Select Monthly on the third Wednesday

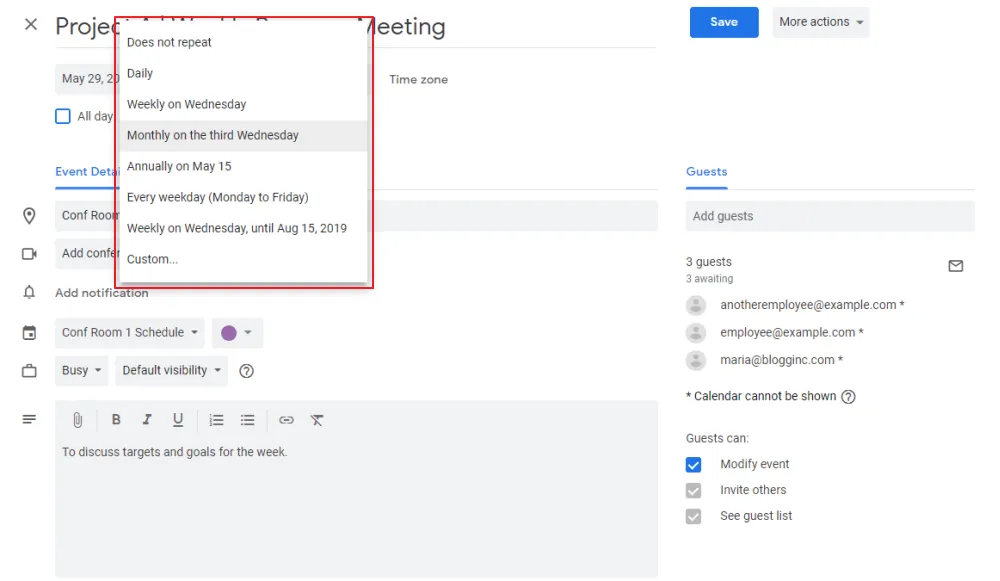tap(243, 135)
